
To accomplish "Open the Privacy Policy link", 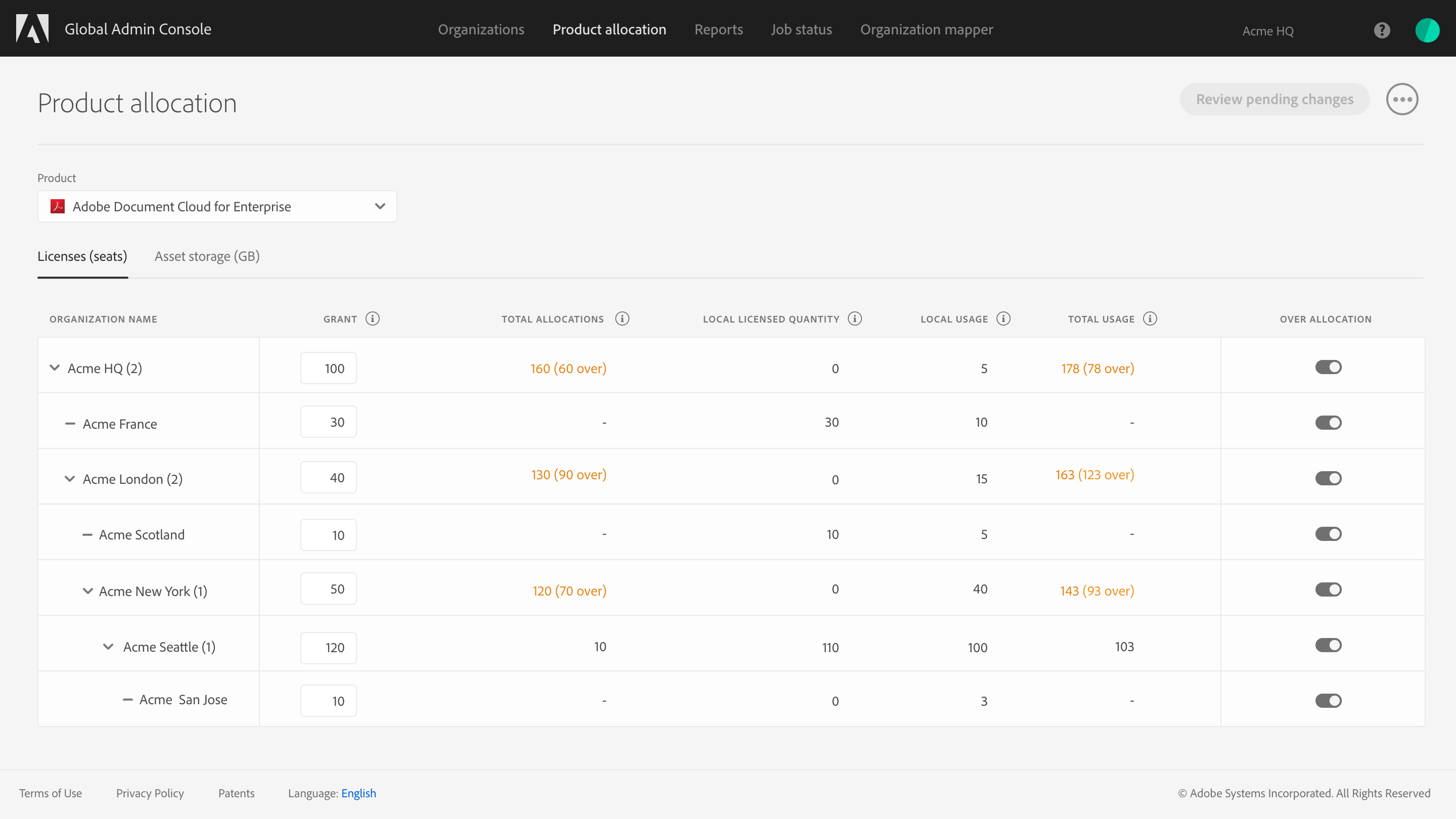I will 150,793.
